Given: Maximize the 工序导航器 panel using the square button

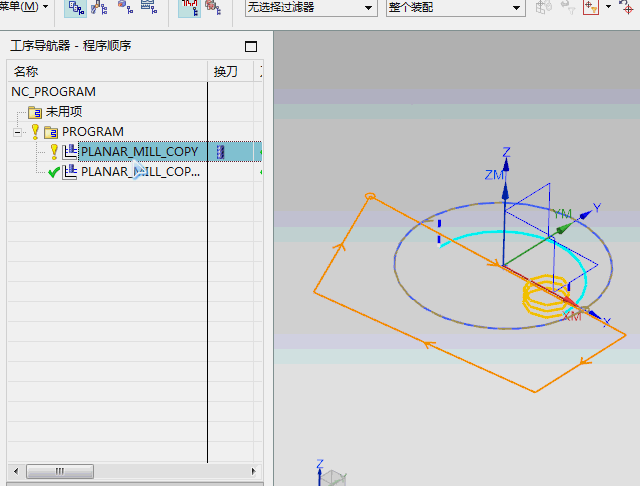Looking at the screenshot, I should [251, 47].
